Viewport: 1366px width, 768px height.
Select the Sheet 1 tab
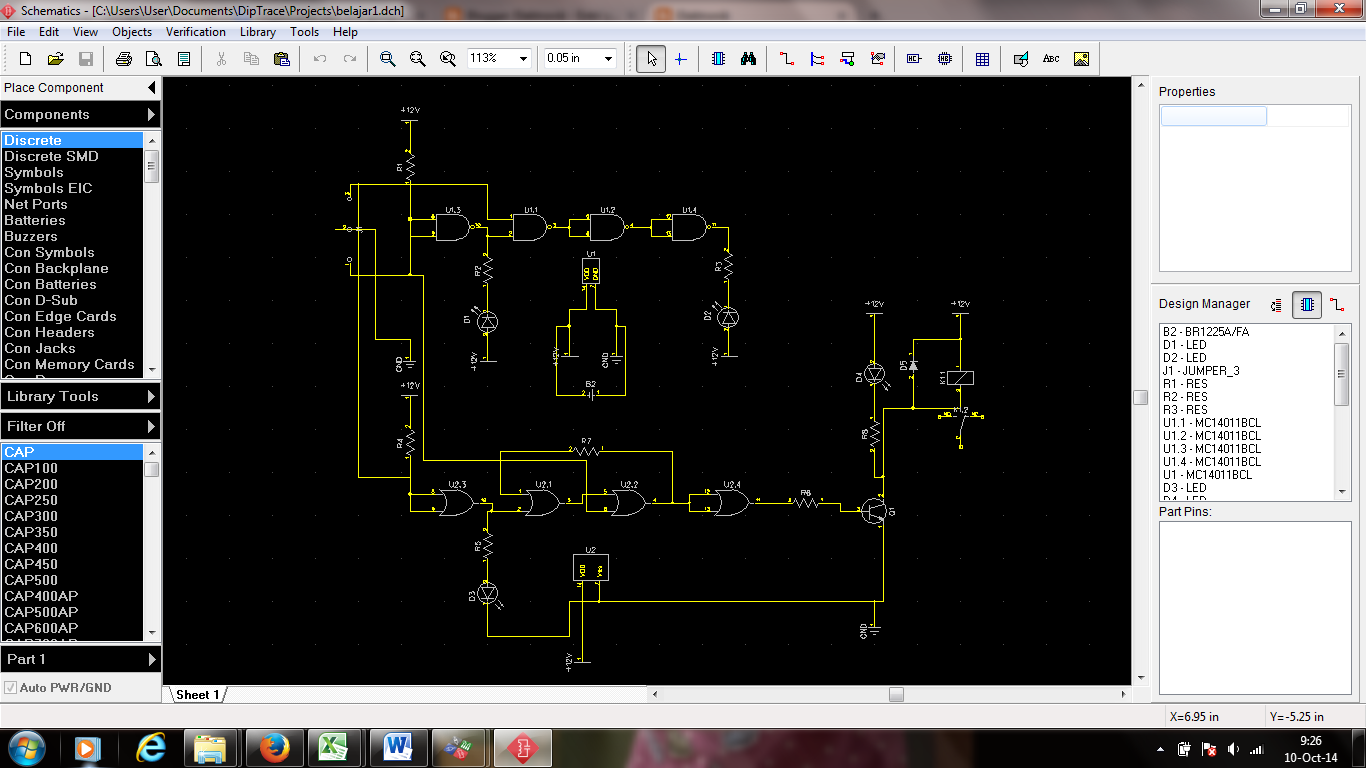196,693
